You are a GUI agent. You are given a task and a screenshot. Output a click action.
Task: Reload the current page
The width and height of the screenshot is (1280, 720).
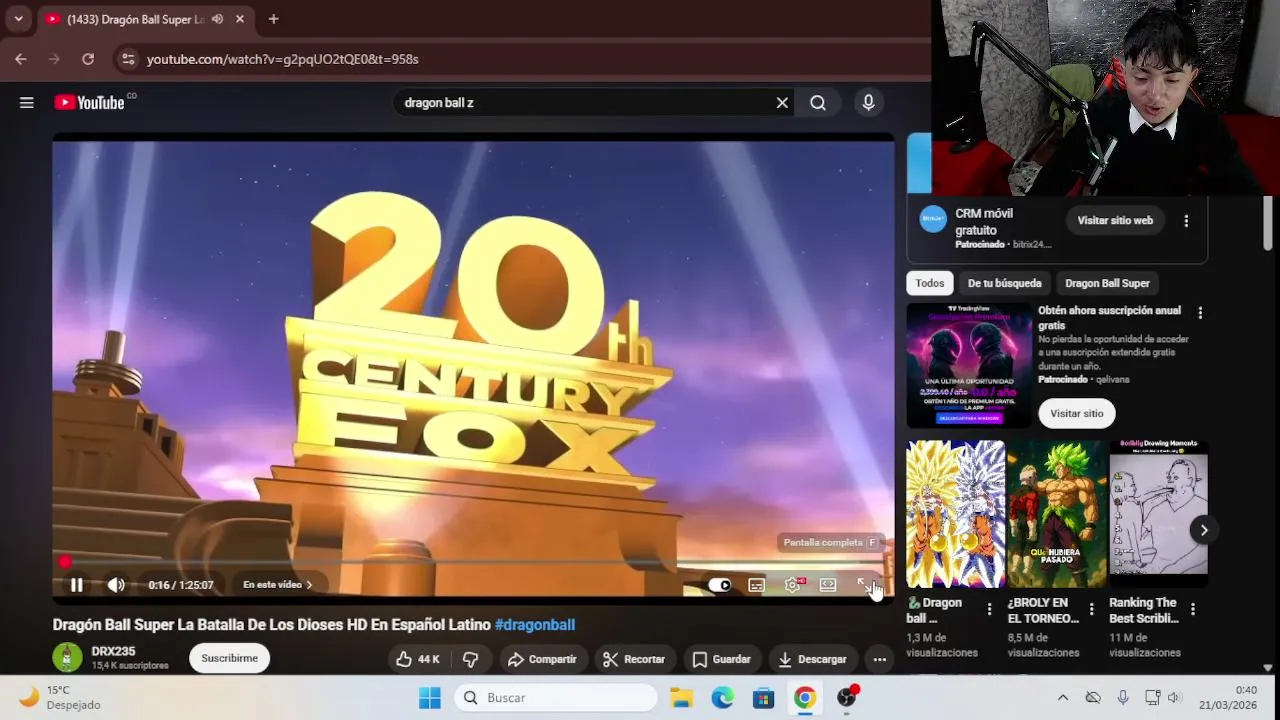point(88,59)
